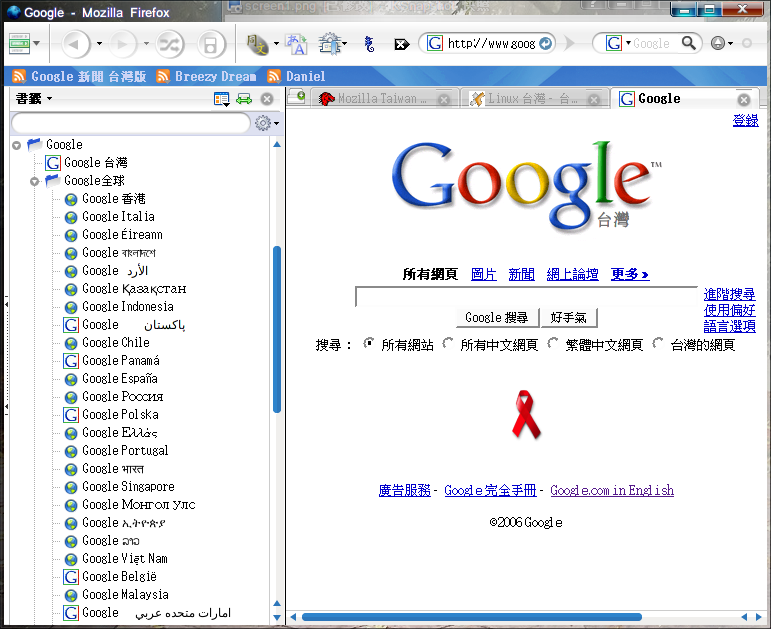This screenshot has height=629, width=771.
Task: Click the Forward navigation button
Action: tap(123, 44)
